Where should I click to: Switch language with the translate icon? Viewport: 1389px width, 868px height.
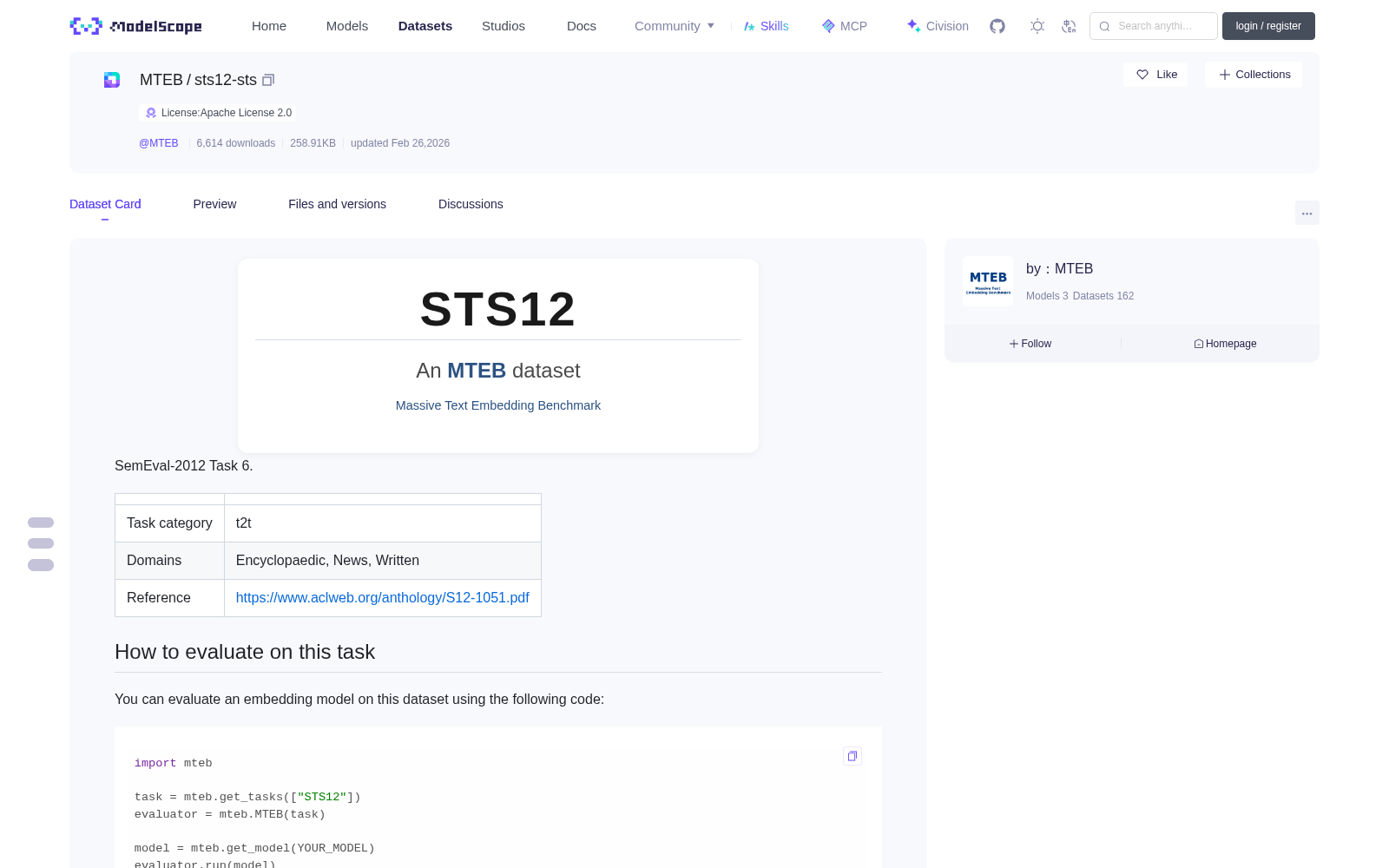point(1069,26)
